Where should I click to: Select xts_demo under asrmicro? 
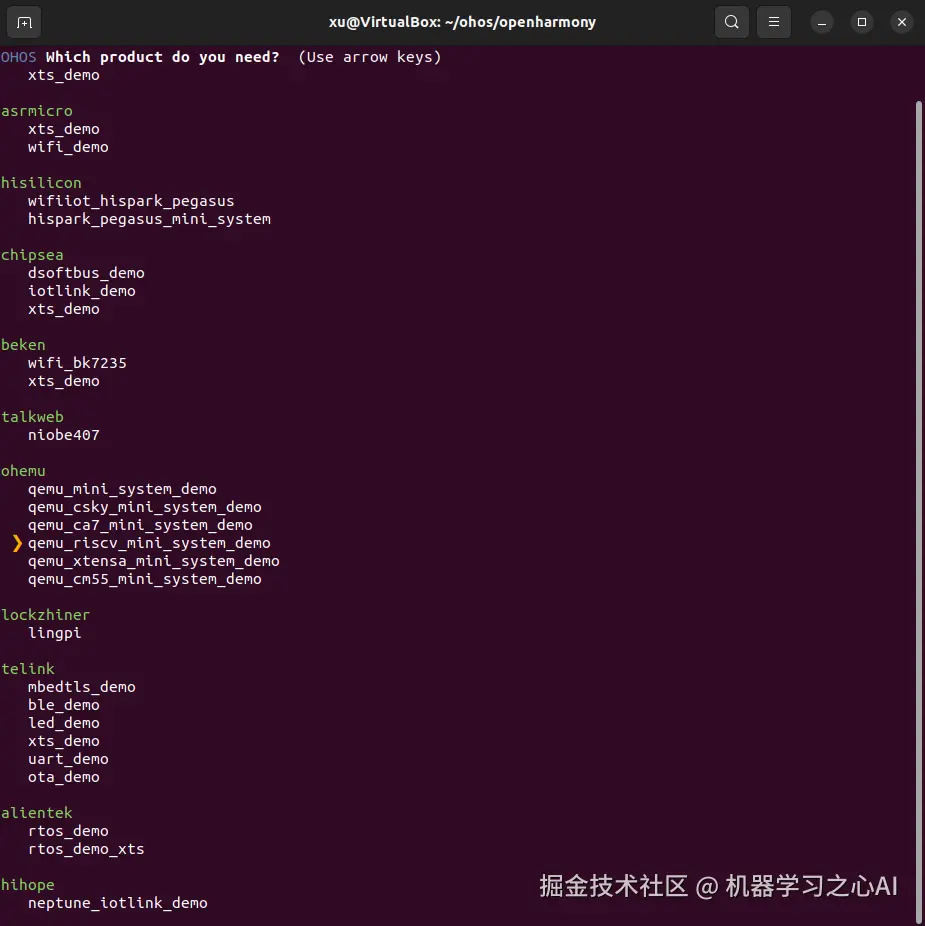tap(63, 129)
